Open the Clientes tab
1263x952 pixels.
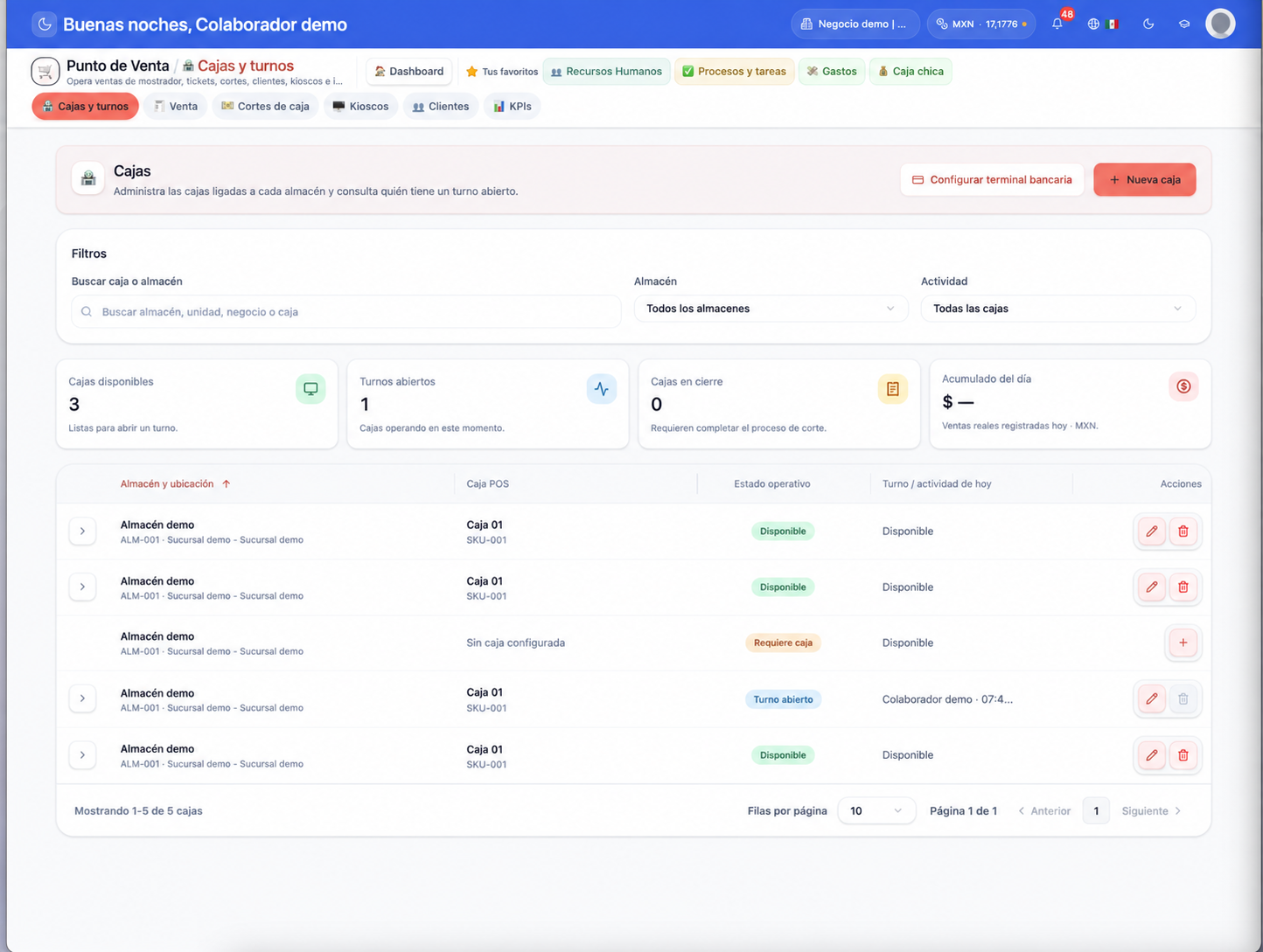click(x=441, y=107)
